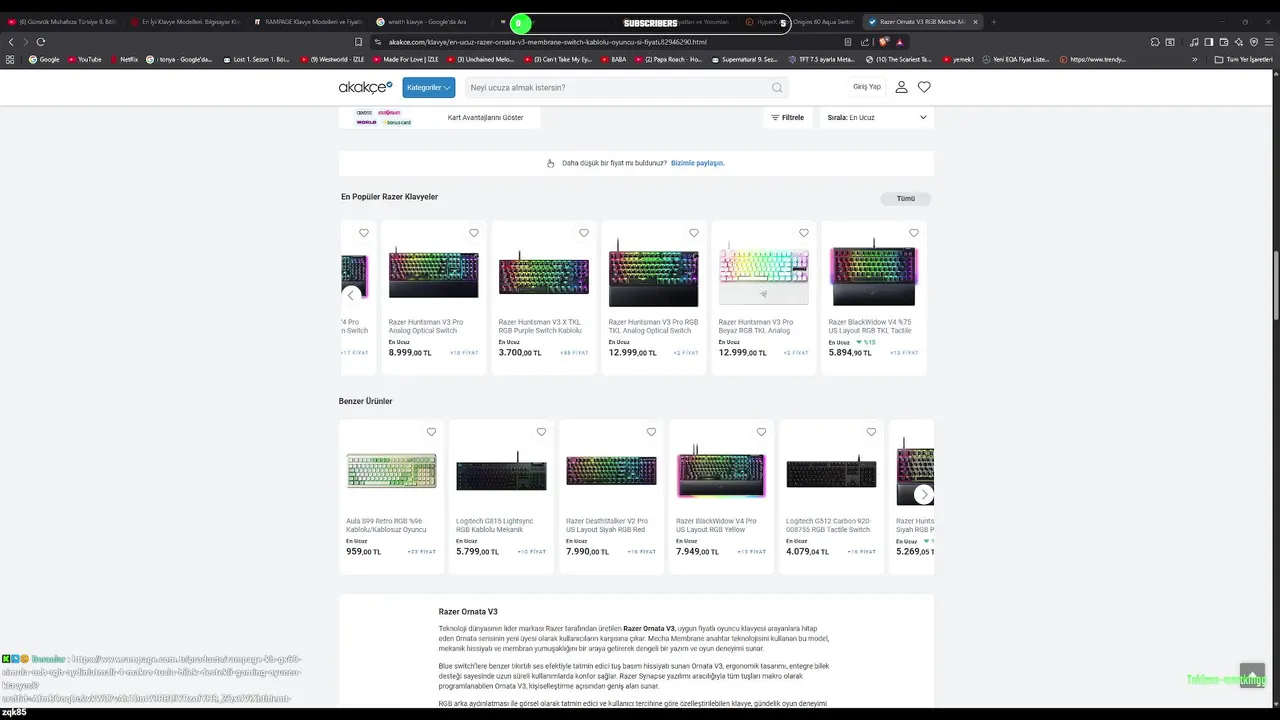Open Logitech G512 Carbon product title

click(827, 525)
